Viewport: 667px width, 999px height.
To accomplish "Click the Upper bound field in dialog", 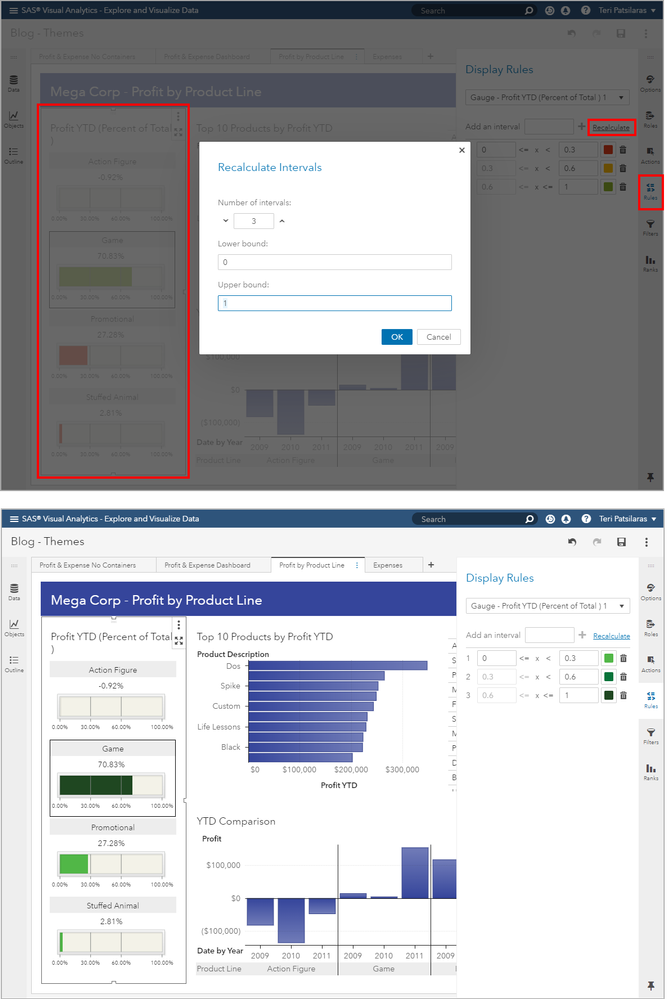I will [x=334, y=303].
